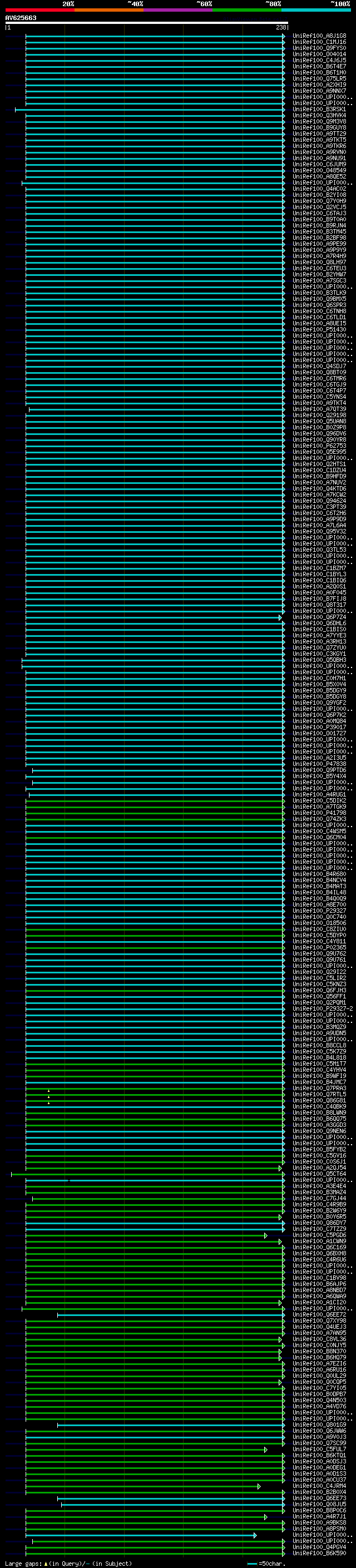356x1568 pixels.
Task: Open hit UniRef100_C1MJ16
Action: click(319, 42)
